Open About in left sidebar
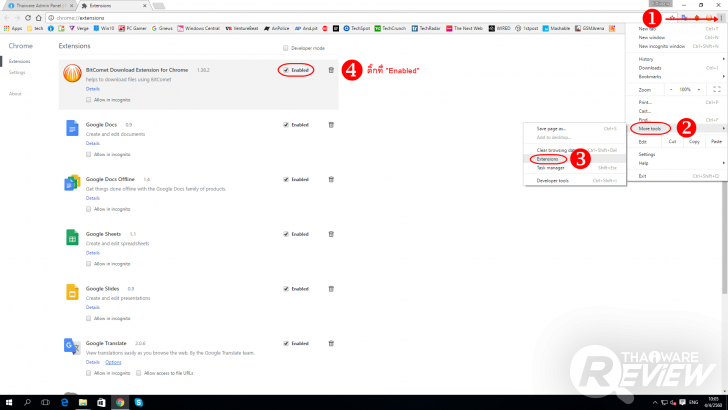The height and width of the screenshot is (410, 728). point(15,94)
